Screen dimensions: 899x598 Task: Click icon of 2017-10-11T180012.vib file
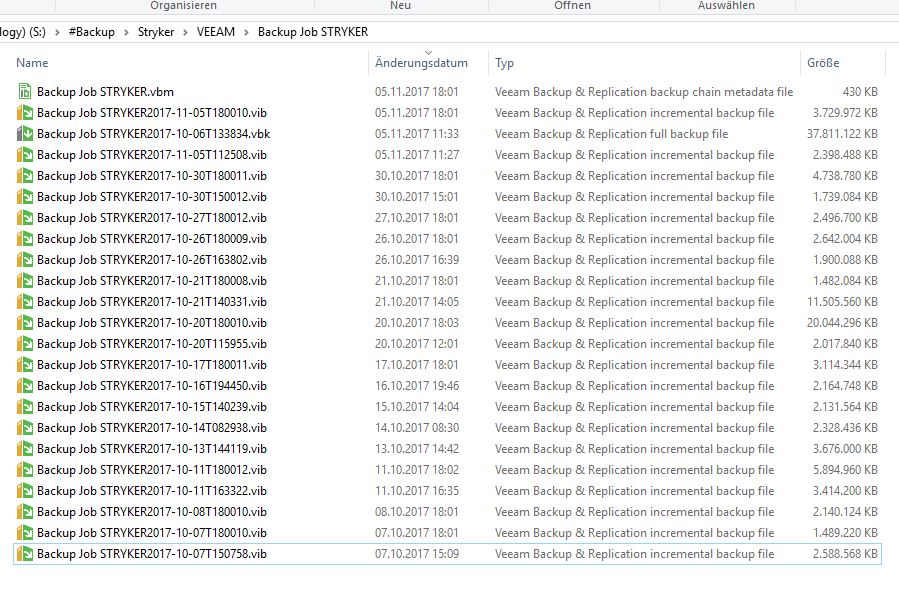pos(25,470)
